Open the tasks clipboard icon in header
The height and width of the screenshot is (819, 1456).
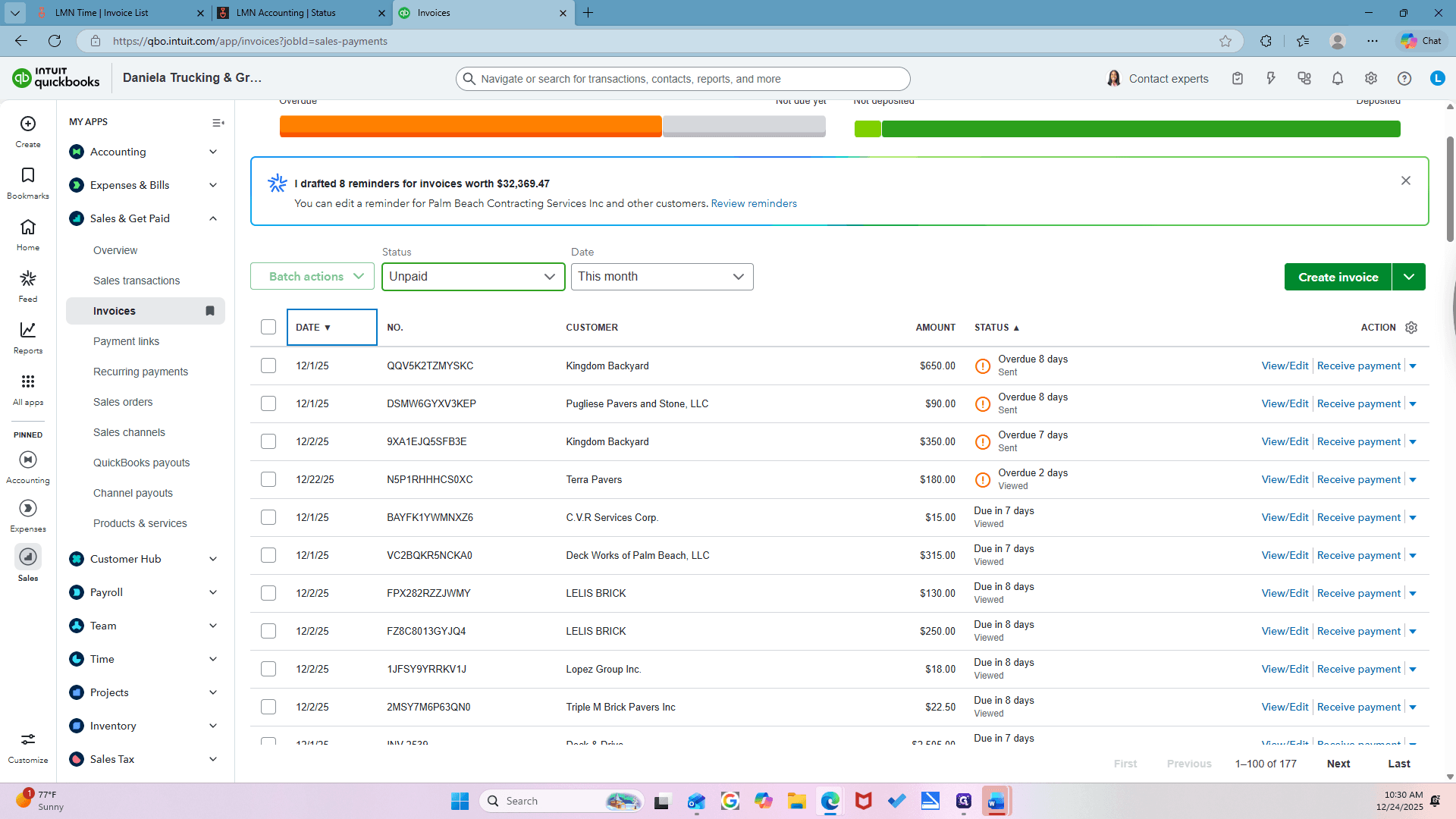[1238, 78]
